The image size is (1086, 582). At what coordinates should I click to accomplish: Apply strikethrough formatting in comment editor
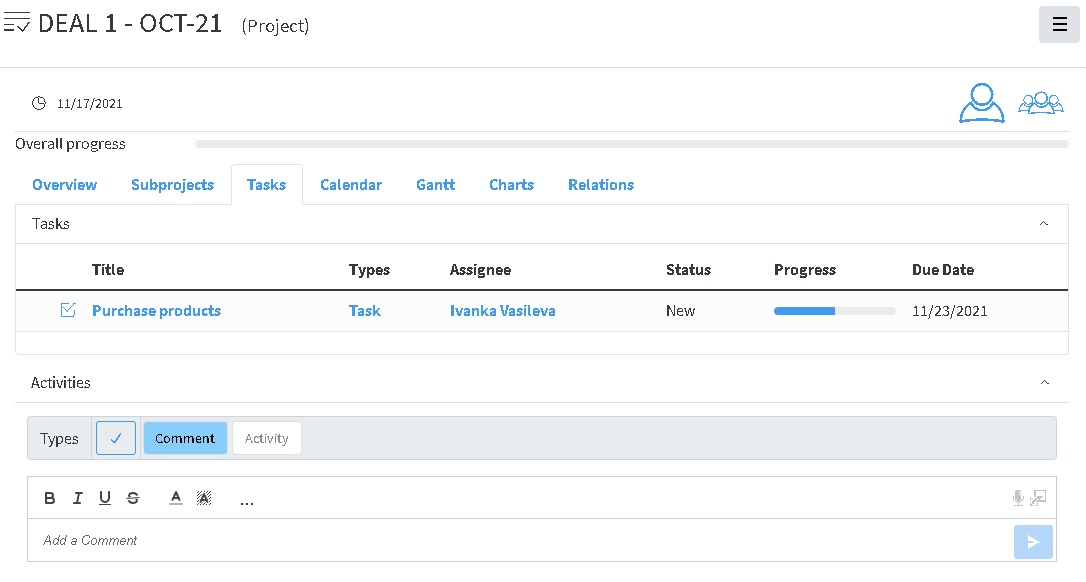click(133, 498)
